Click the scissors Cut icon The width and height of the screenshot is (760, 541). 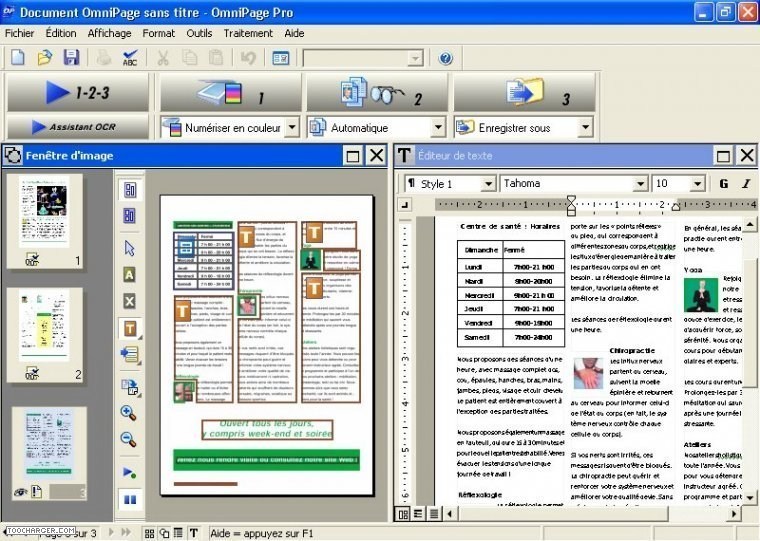163,58
